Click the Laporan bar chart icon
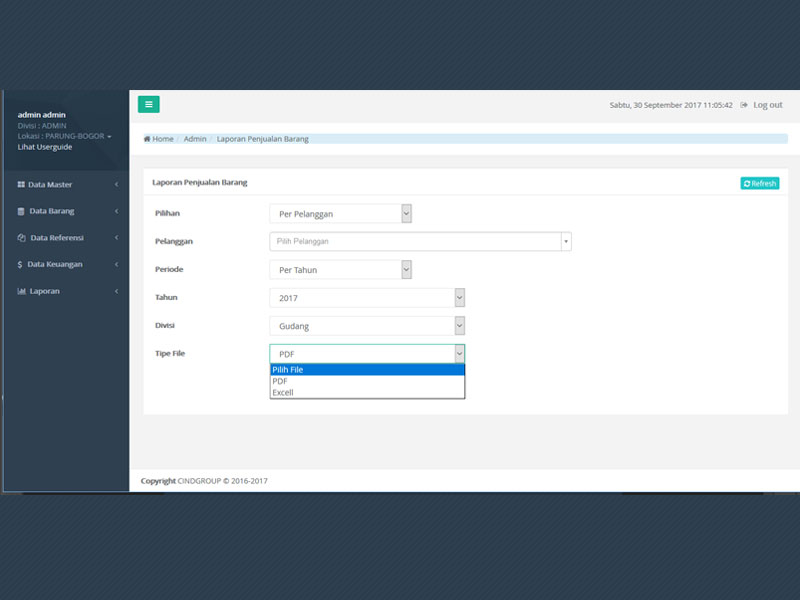The height and width of the screenshot is (600, 800). click(x=21, y=291)
